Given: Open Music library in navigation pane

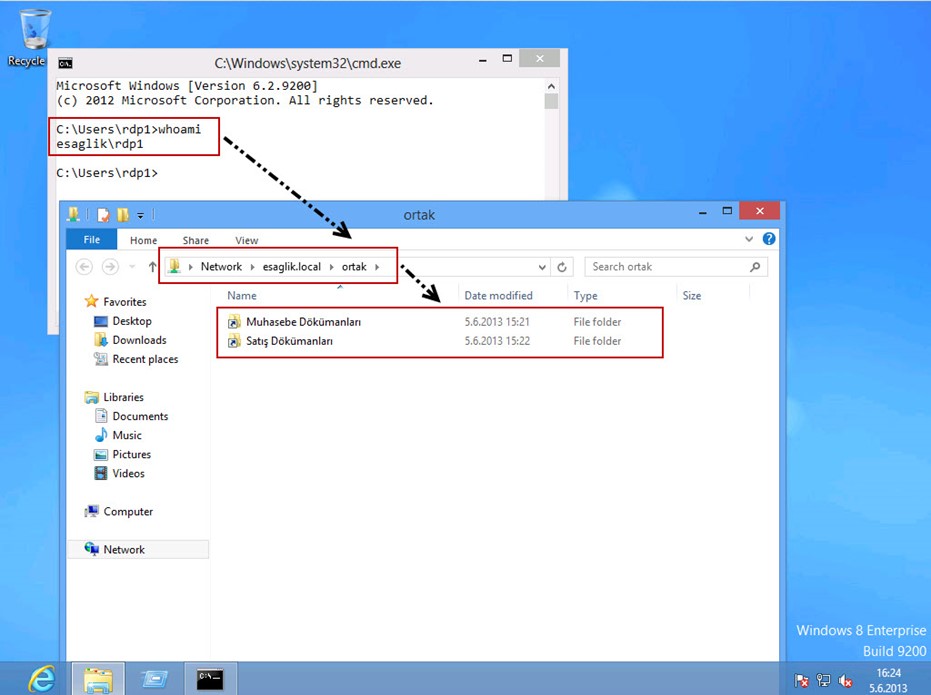Looking at the screenshot, I should [127, 435].
